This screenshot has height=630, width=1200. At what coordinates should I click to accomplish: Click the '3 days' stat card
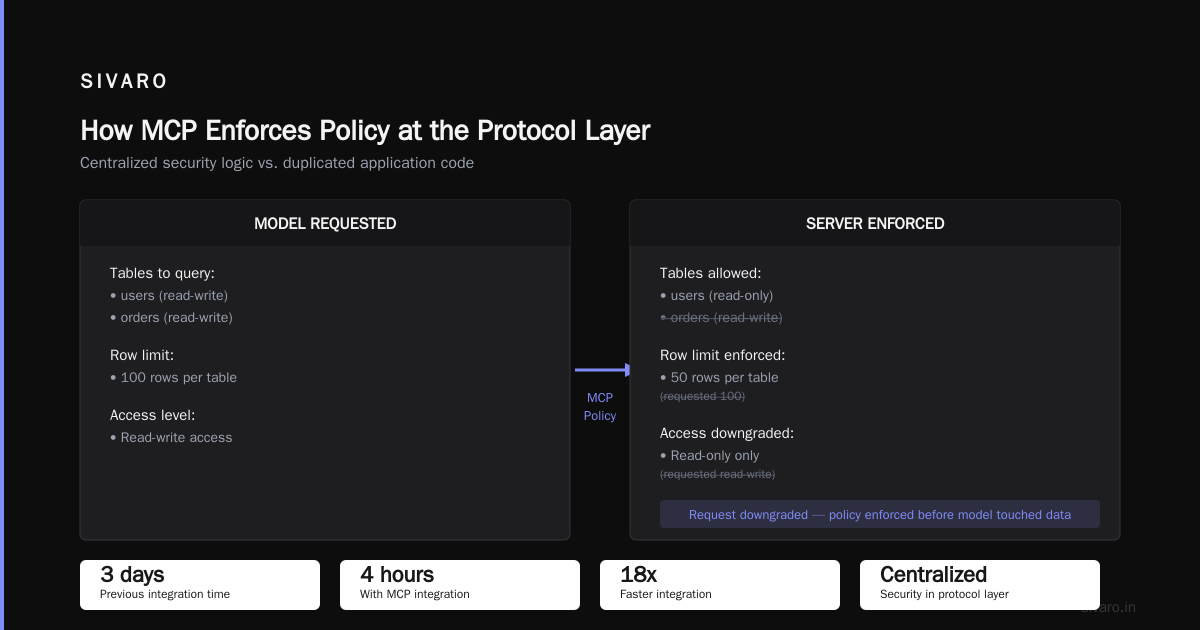pyautogui.click(x=200, y=585)
